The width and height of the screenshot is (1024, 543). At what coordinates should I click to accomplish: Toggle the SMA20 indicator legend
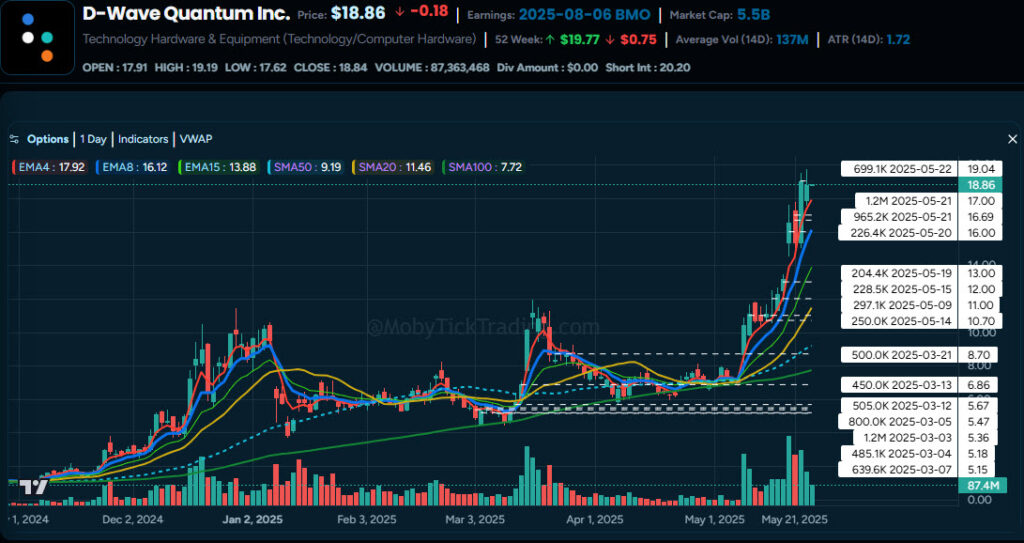click(393, 167)
